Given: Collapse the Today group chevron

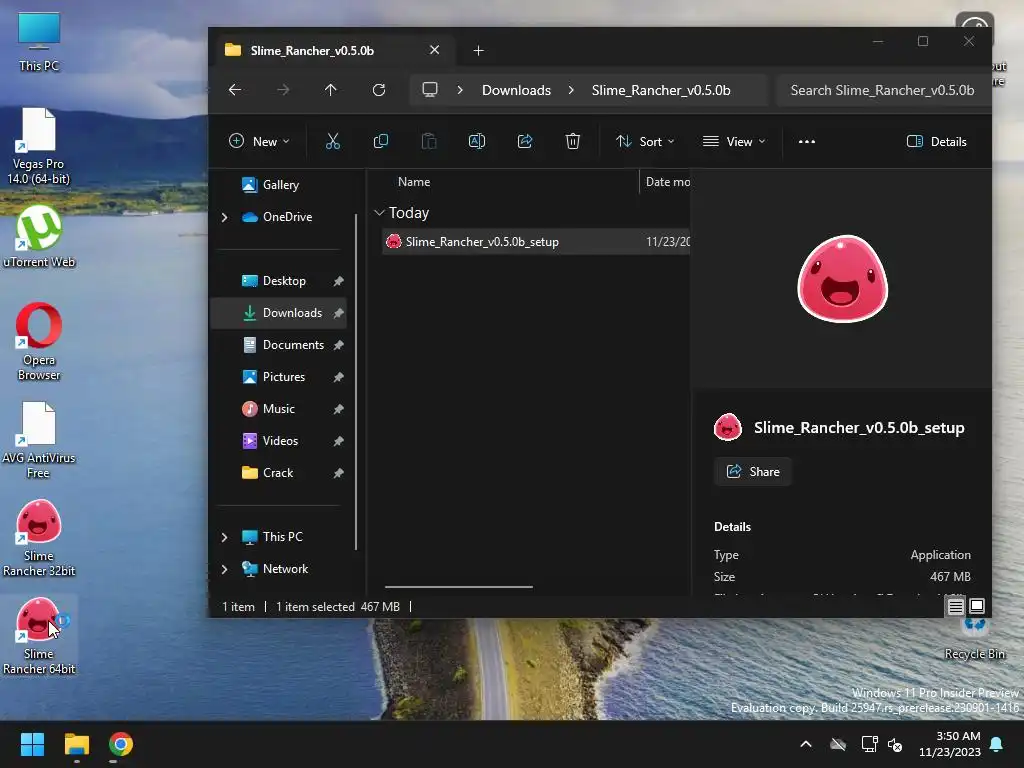Looking at the screenshot, I should point(379,213).
